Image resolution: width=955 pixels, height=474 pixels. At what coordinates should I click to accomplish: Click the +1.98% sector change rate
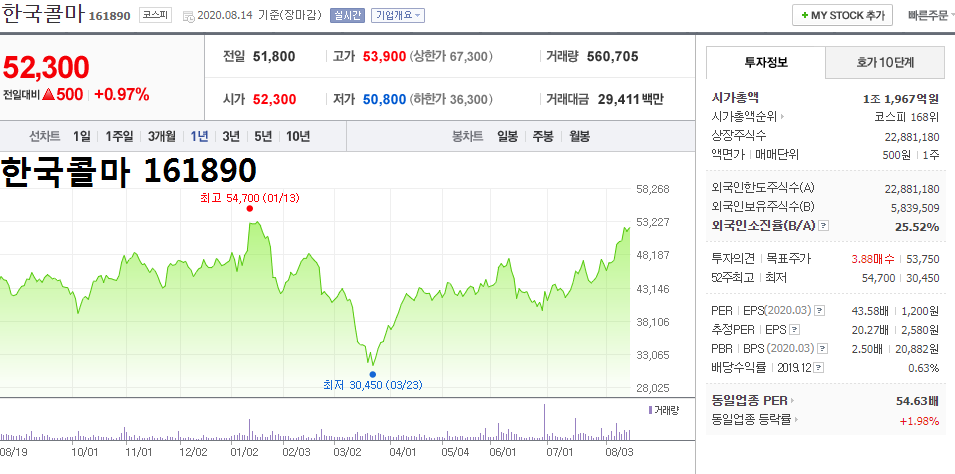919,420
